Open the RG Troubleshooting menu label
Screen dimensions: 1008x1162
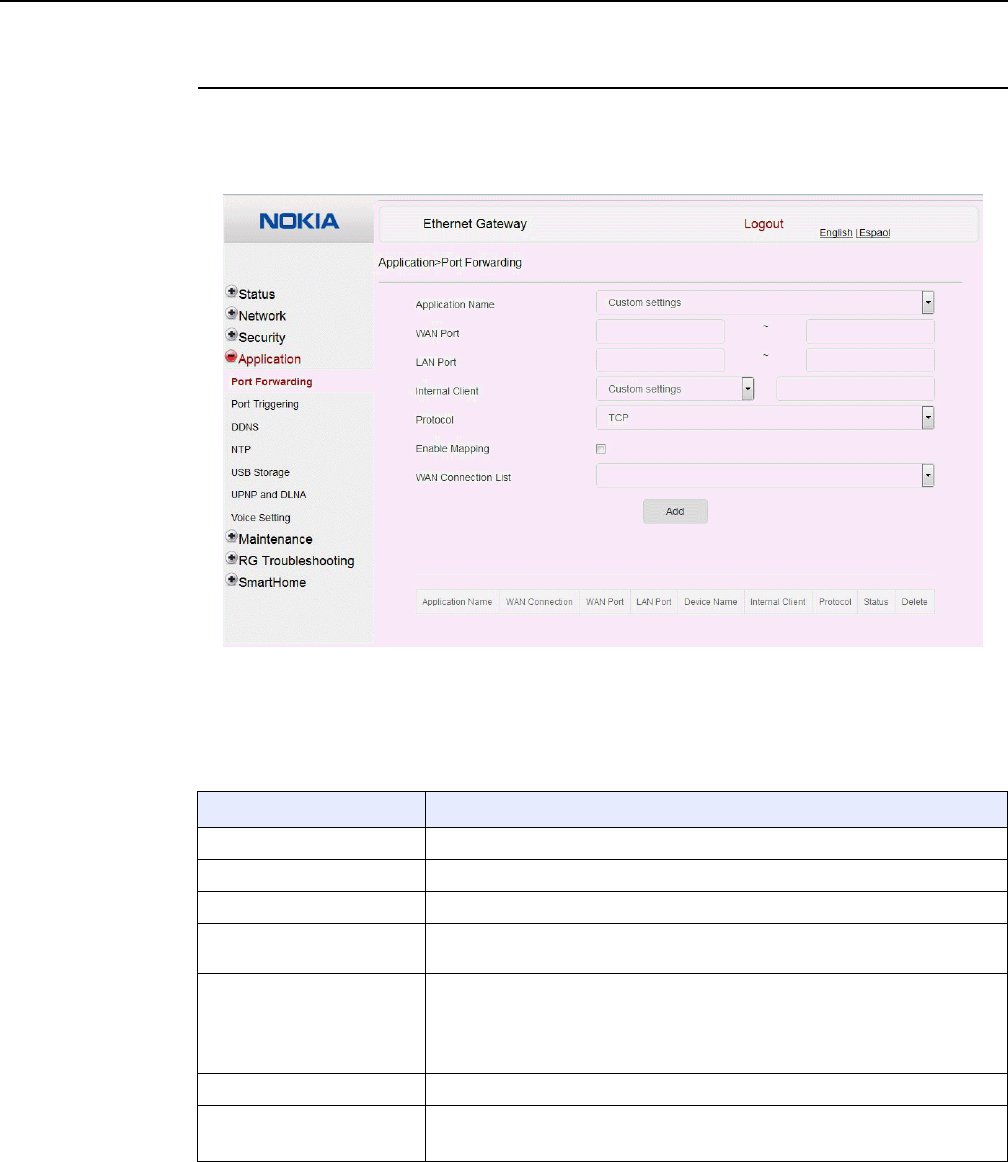tap(296, 560)
